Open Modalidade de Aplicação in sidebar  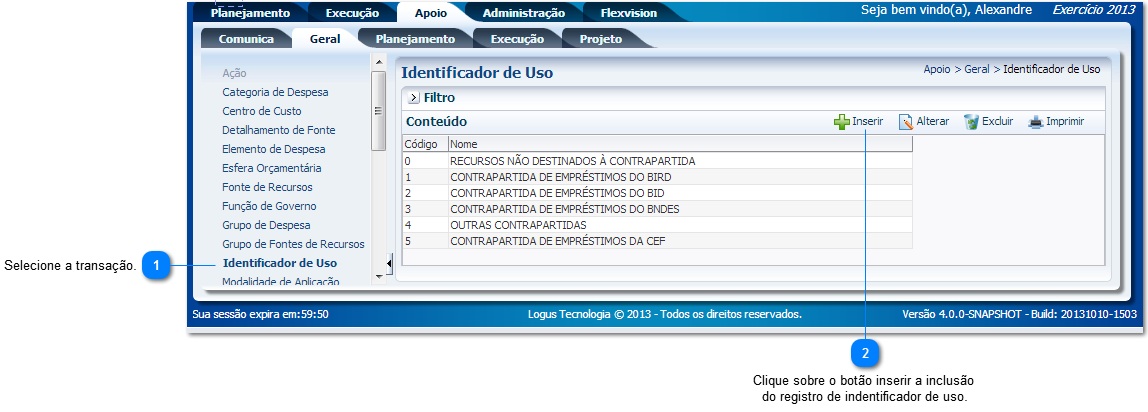(x=280, y=282)
